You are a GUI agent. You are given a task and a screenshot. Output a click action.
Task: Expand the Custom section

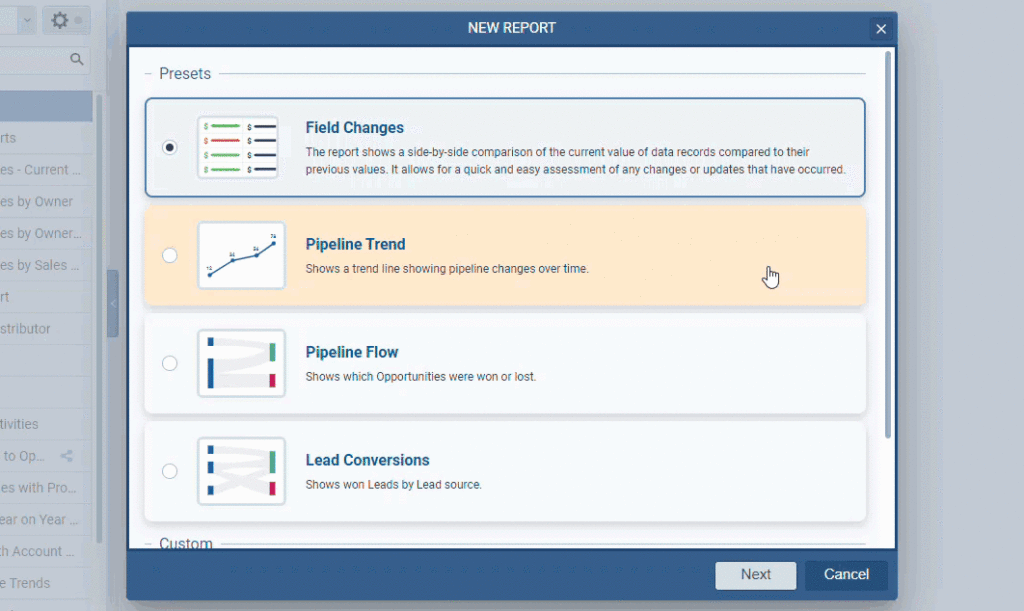(148, 543)
